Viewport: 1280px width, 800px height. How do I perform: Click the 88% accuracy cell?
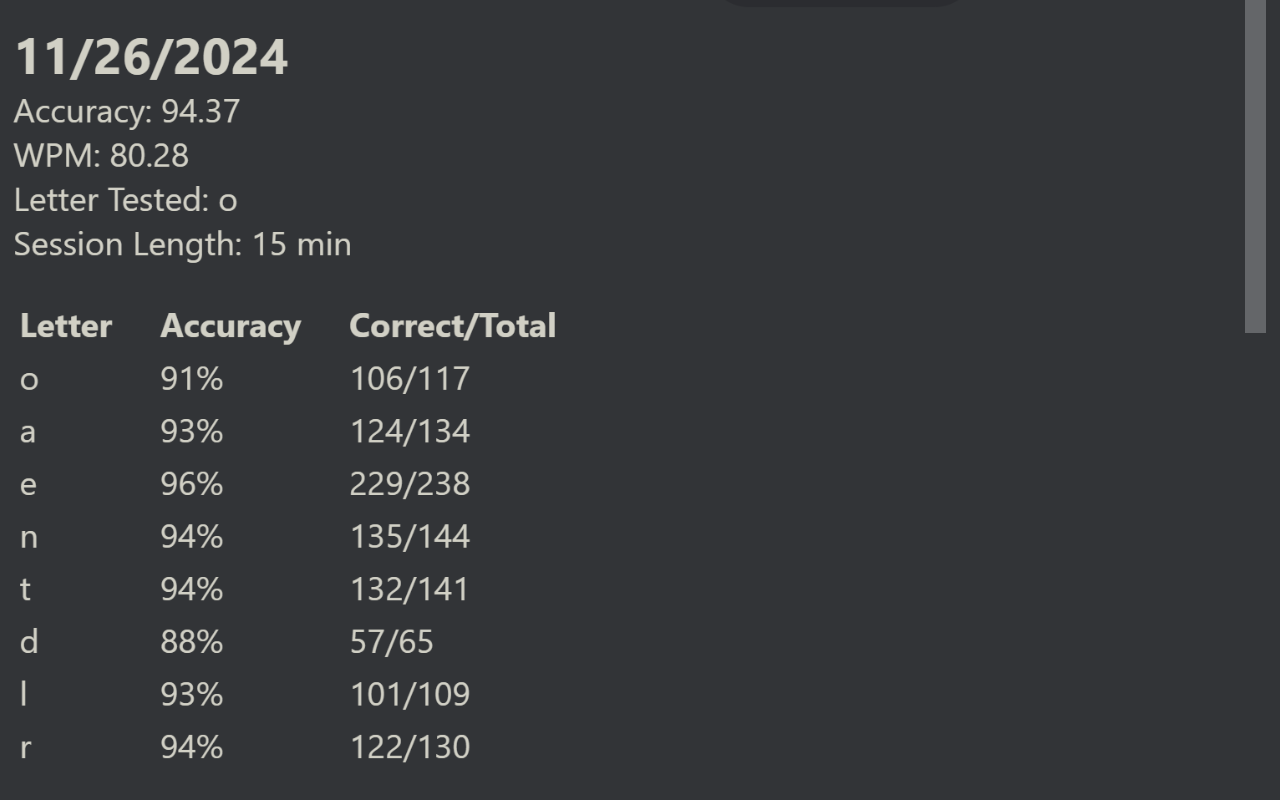(x=191, y=642)
